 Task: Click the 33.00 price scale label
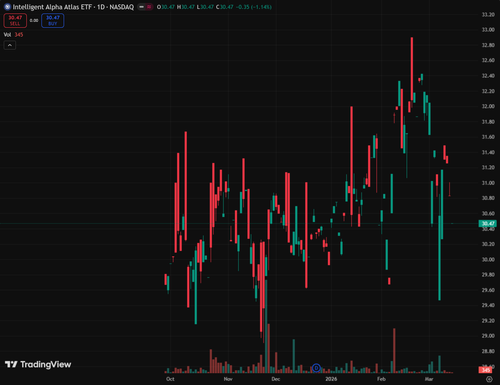coord(488,30)
